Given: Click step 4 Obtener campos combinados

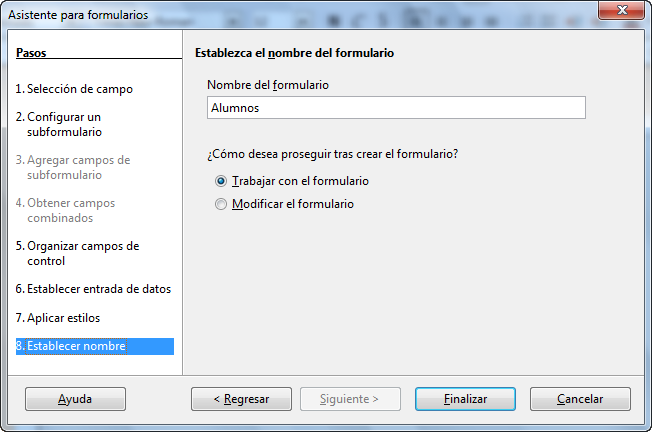Looking at the screenshot, I should 65,210.
